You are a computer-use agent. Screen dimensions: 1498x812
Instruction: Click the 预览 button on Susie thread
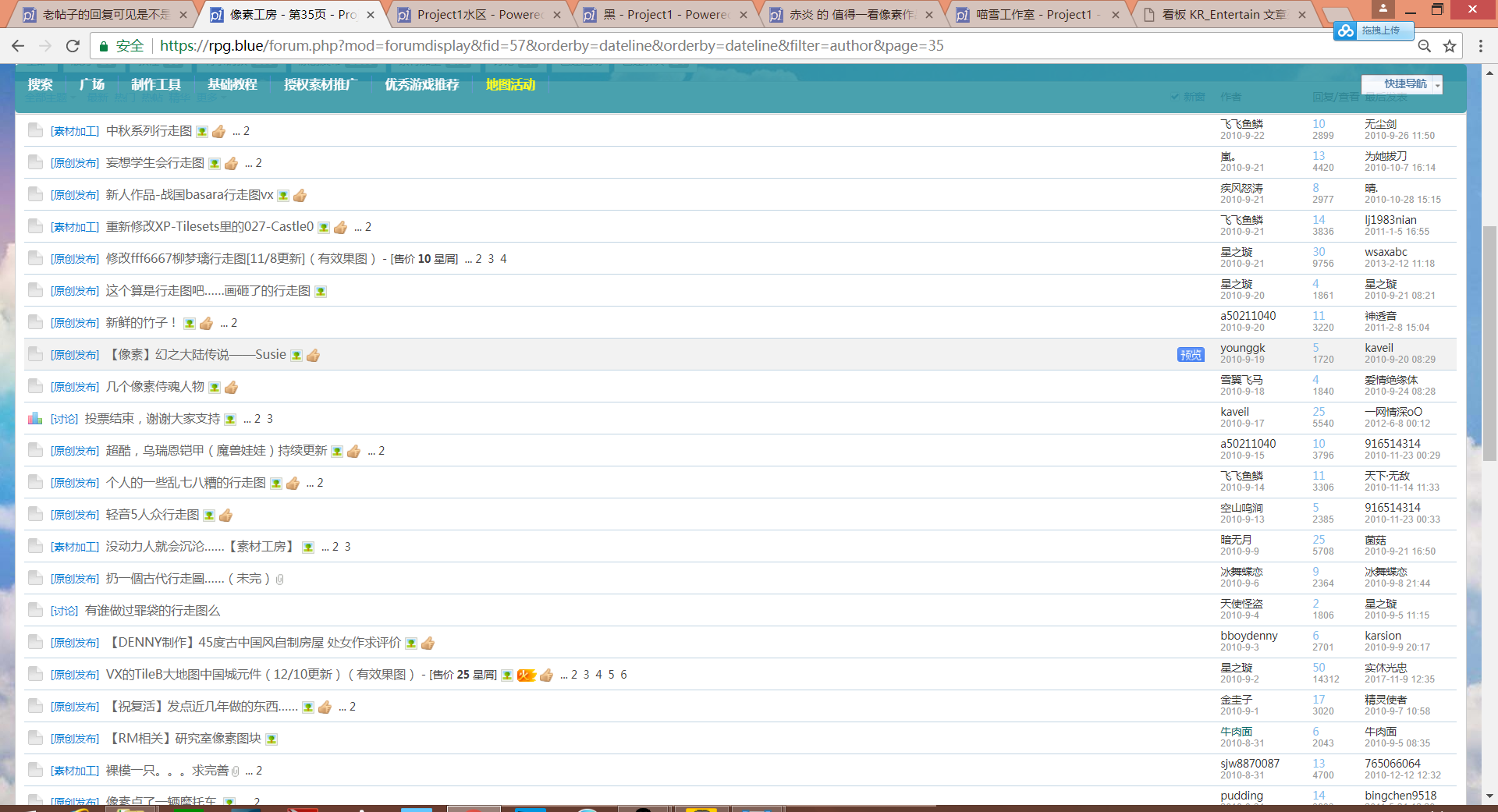click(1191, 355)
